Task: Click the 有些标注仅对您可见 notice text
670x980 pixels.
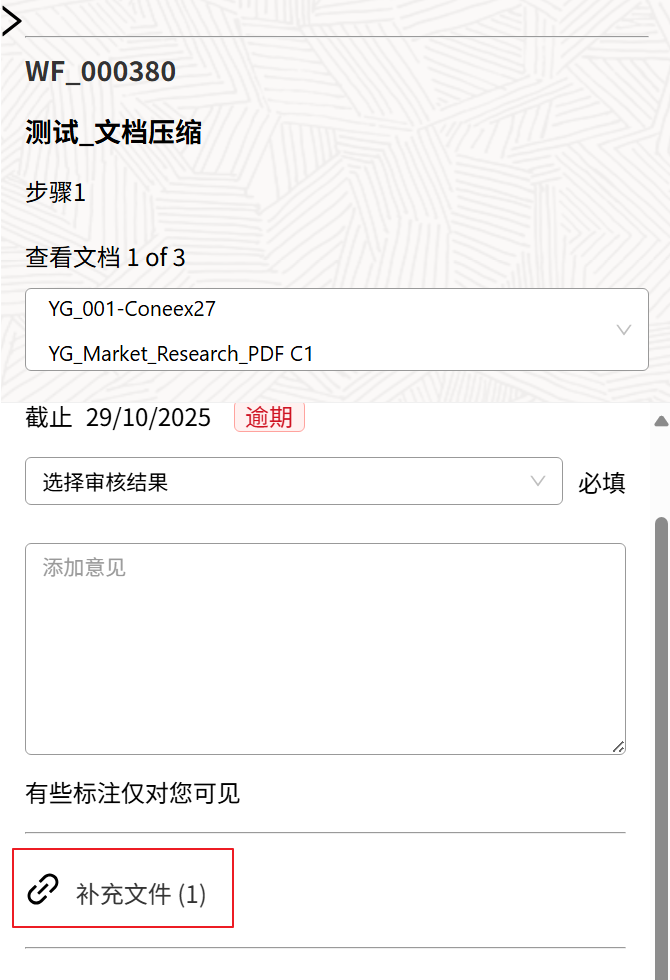Action: tap(132, 794)
